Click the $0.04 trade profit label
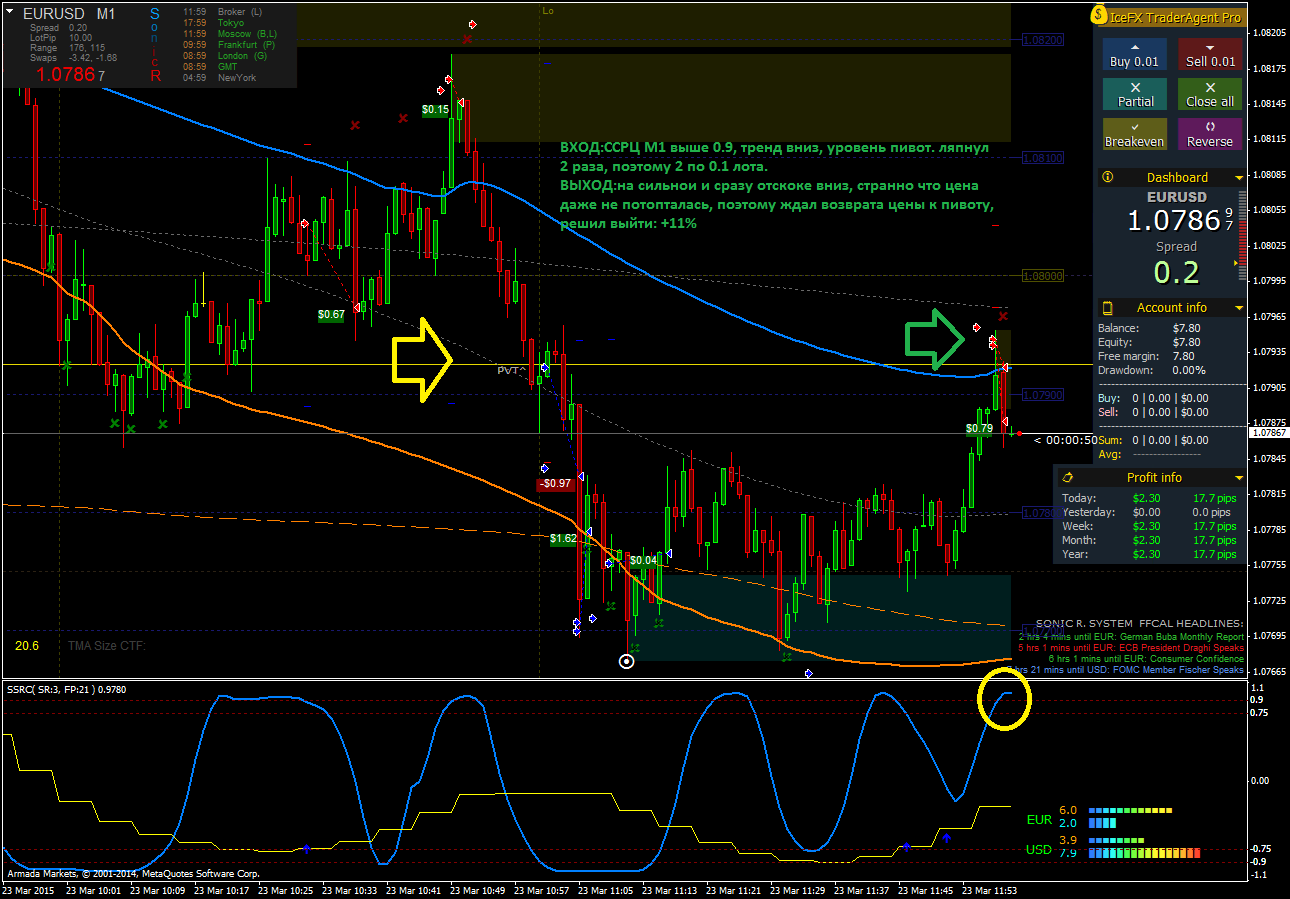Image resolution: width=1290 pixels, height=899 pixels. coord(644,560)
